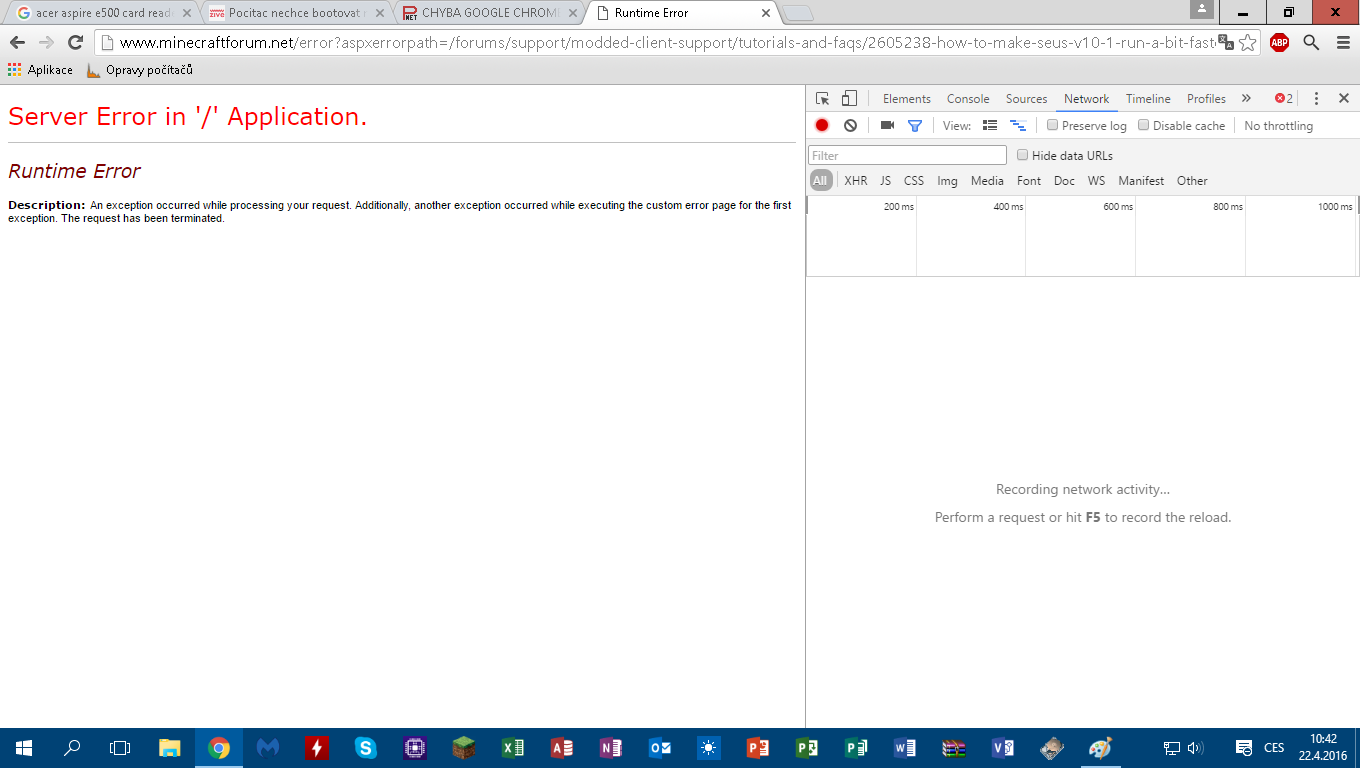Stop recording the network log
Screen dimensions: 1360x768
[x=822, y=125]
